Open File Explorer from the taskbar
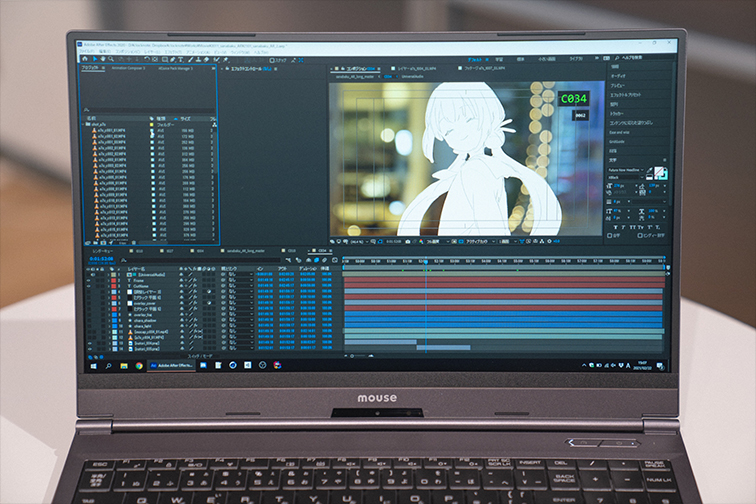 coord(124,366)
